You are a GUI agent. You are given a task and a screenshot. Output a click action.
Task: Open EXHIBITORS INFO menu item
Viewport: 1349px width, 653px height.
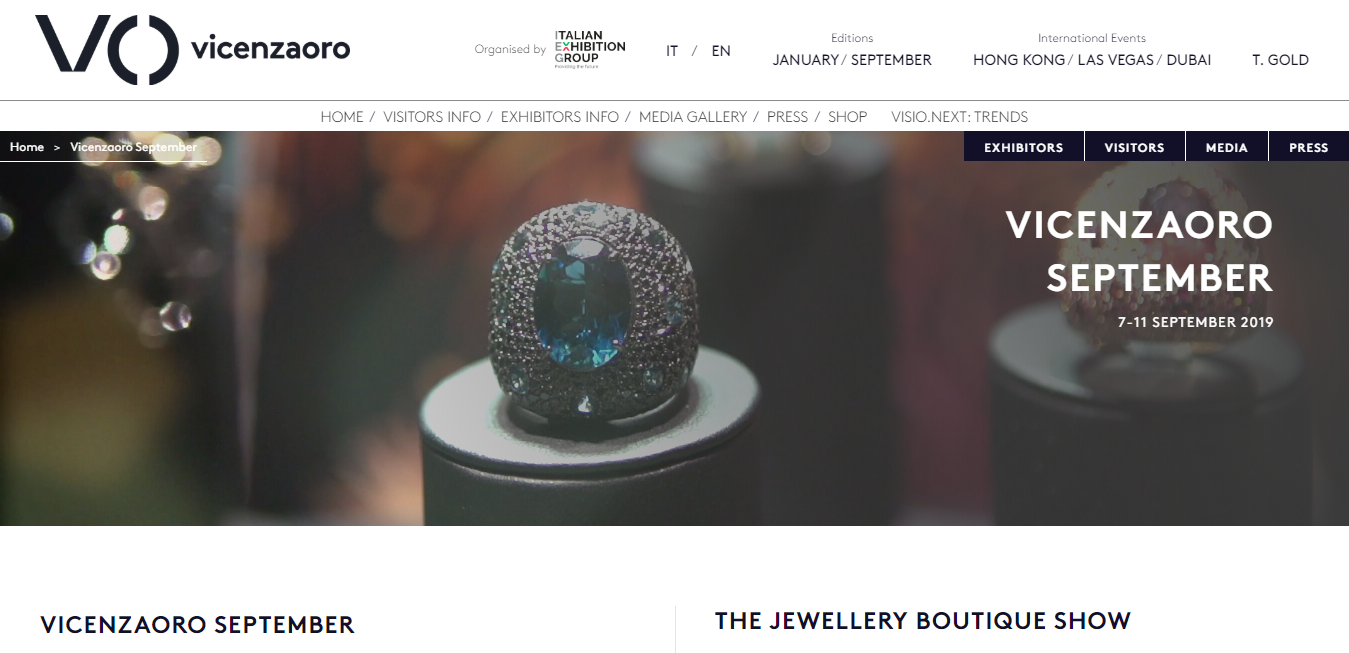coord(560,117)
